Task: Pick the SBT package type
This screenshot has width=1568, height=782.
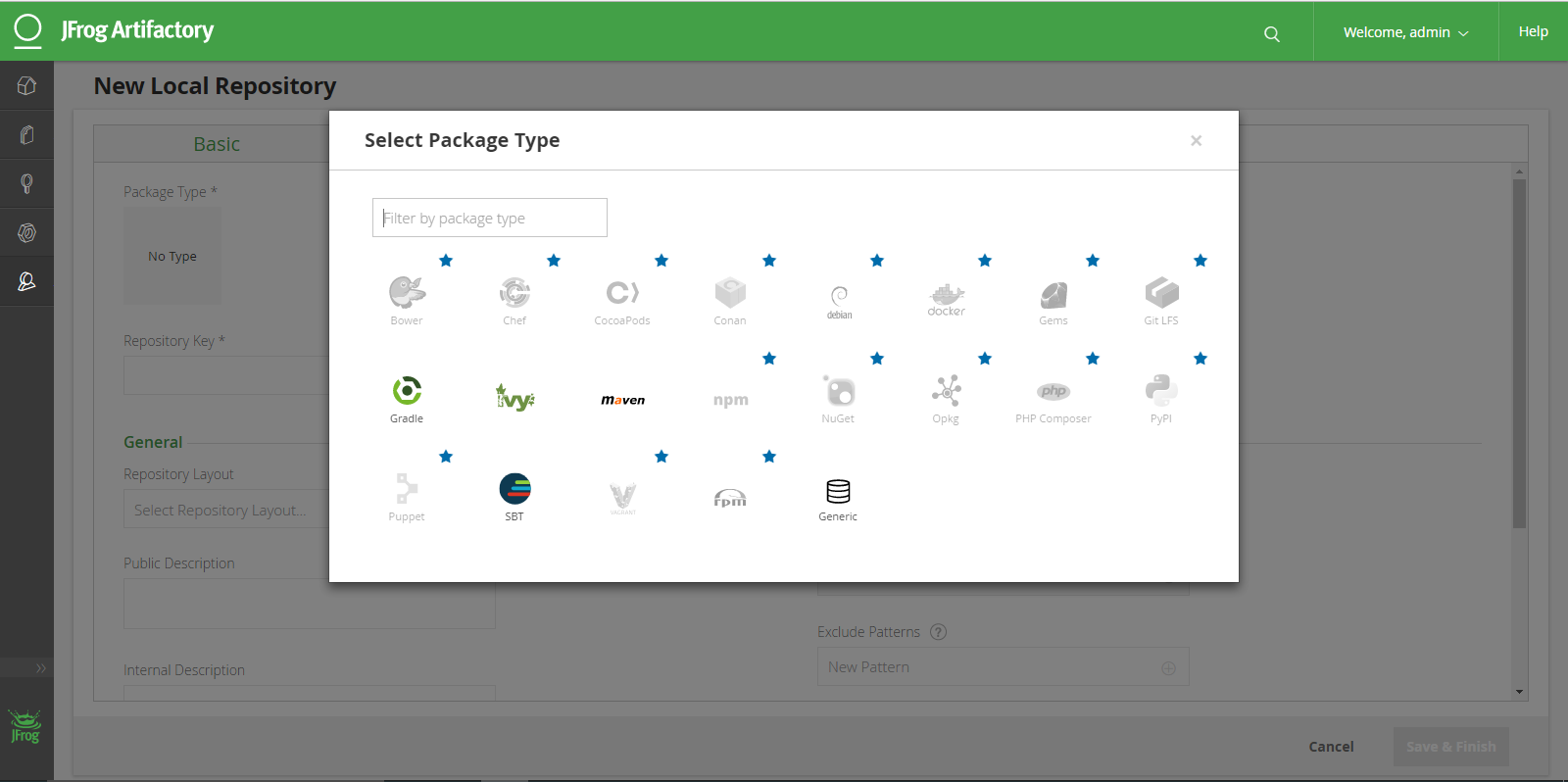Action: point(514,496)
